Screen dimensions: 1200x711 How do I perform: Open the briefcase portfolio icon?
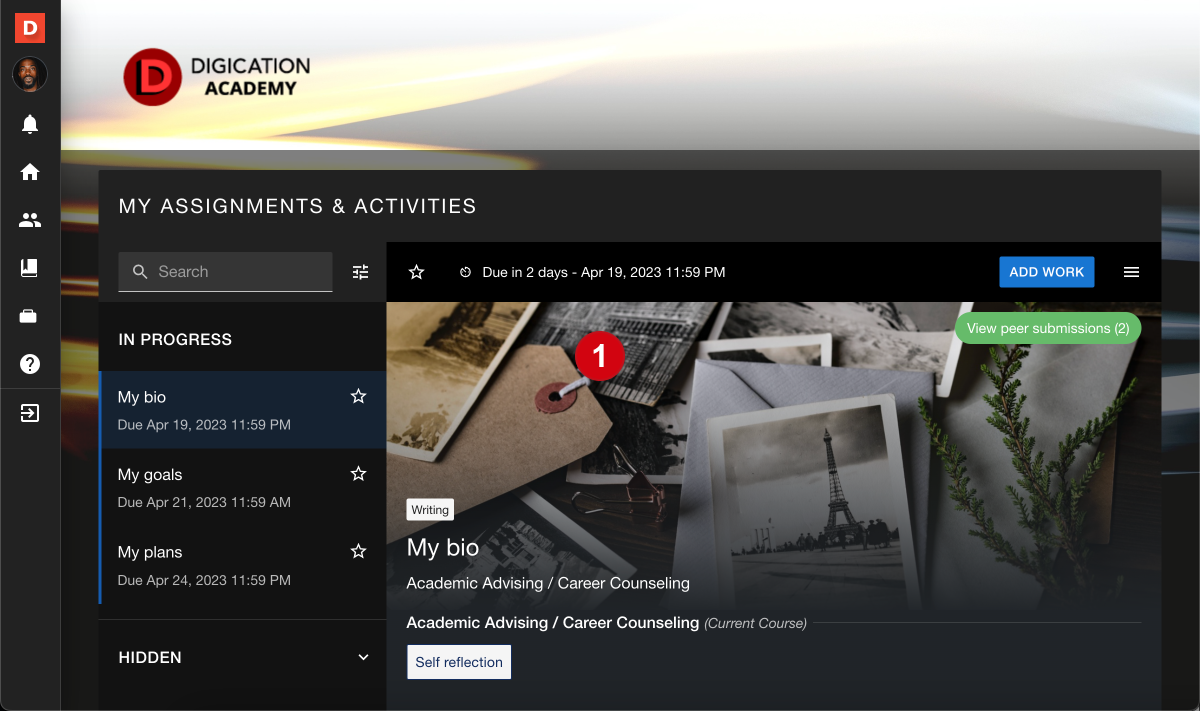[30, 316]
